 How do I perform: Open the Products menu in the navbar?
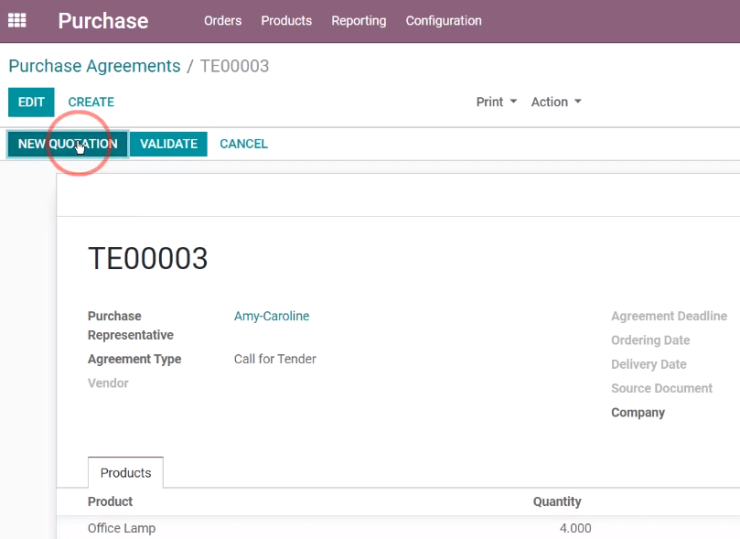286,21
